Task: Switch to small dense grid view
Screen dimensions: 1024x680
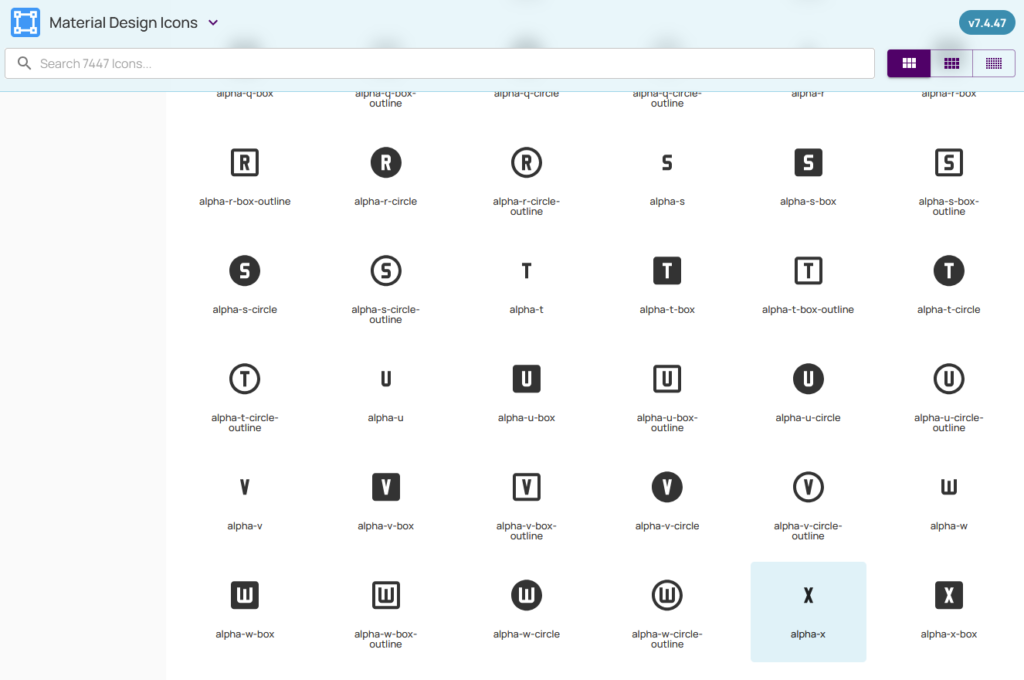Action: tap(993, 63)
